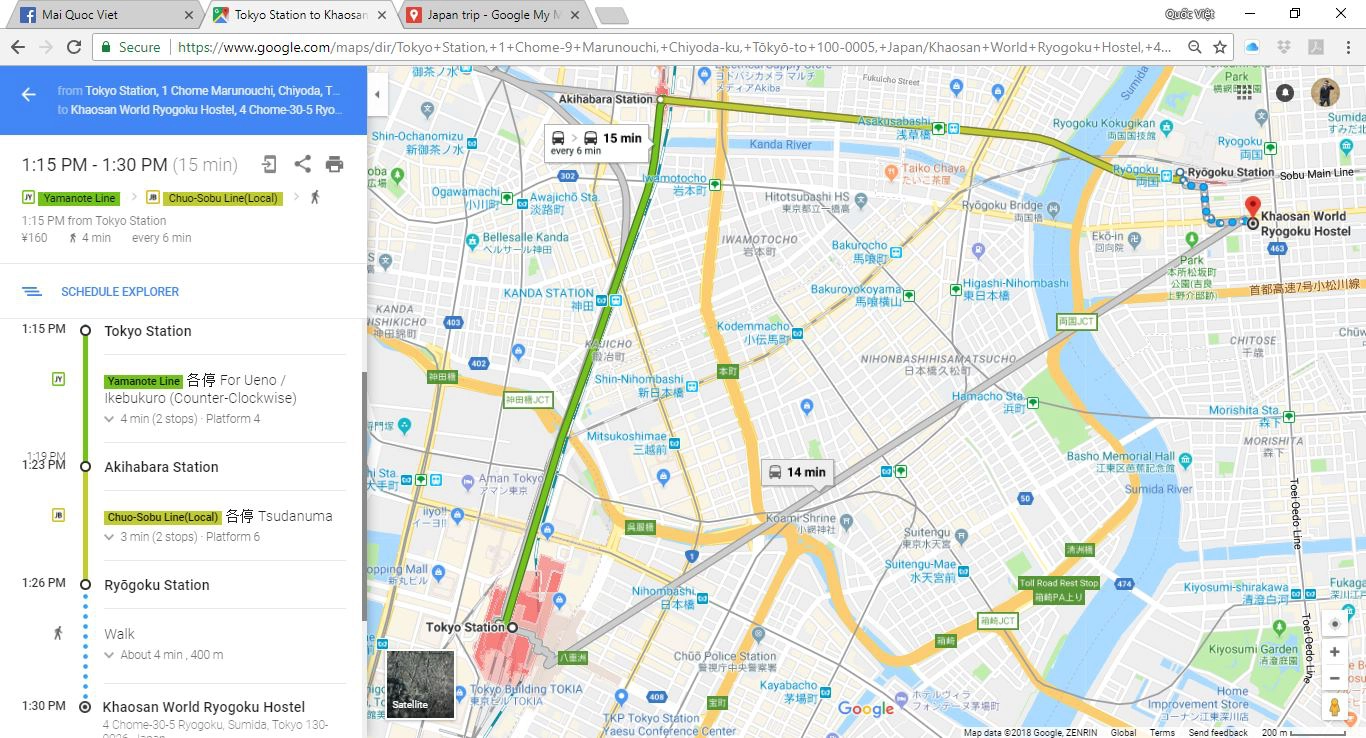
Task: Click the Ryōgoku Station map marker
Action: pos(1180,173)
